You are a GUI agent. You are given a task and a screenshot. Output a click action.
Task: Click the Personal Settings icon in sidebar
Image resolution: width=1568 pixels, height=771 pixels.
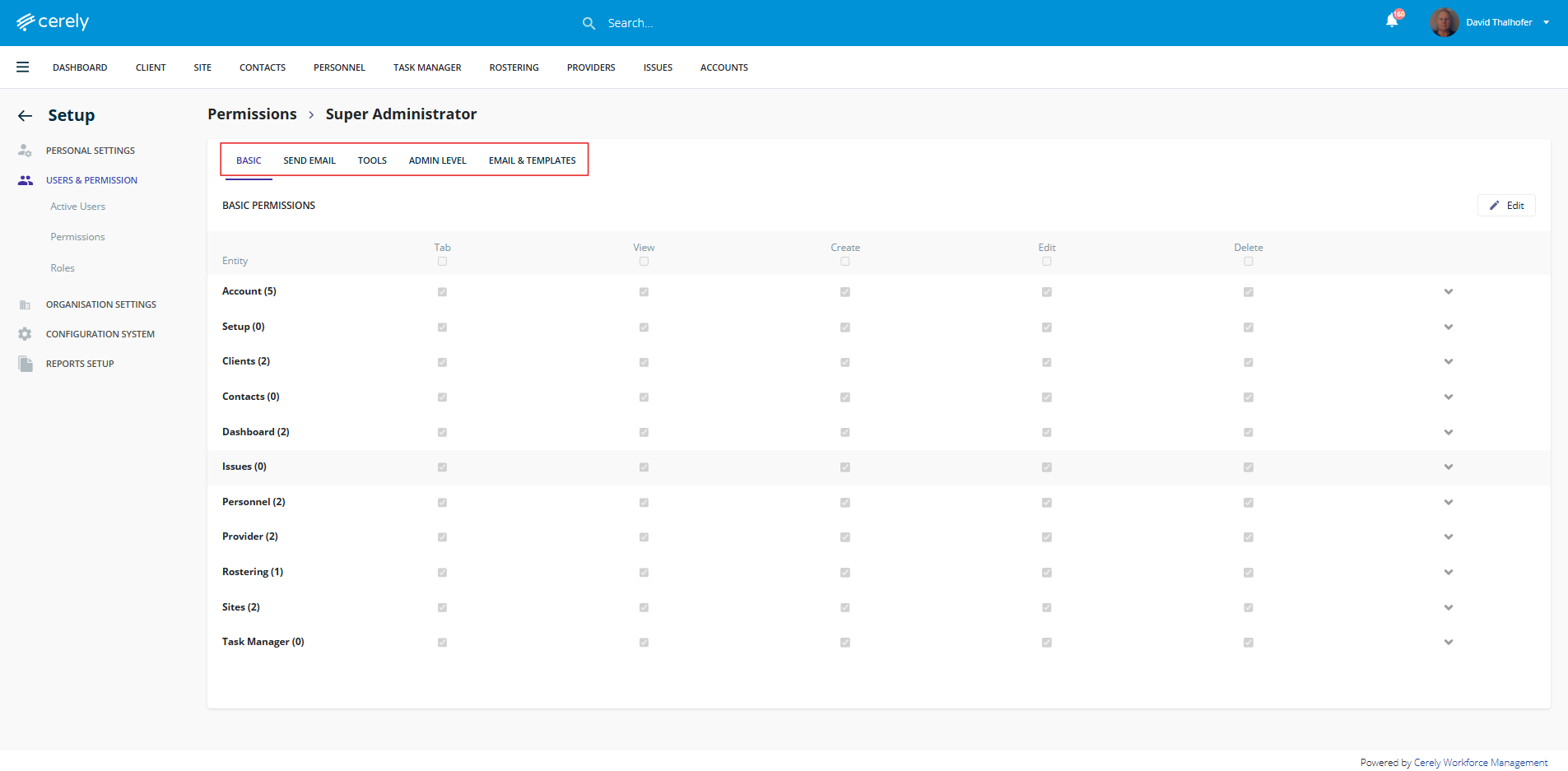click(25, 151)
